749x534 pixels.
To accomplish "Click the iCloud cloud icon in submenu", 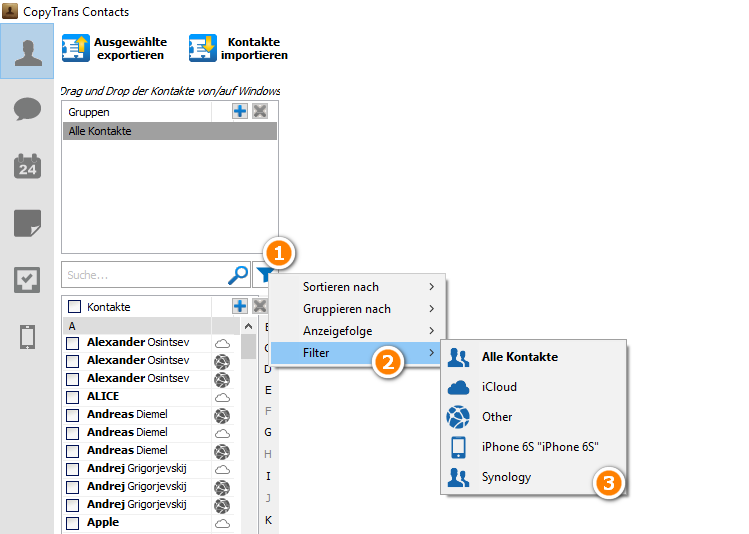I will (459, 387).
